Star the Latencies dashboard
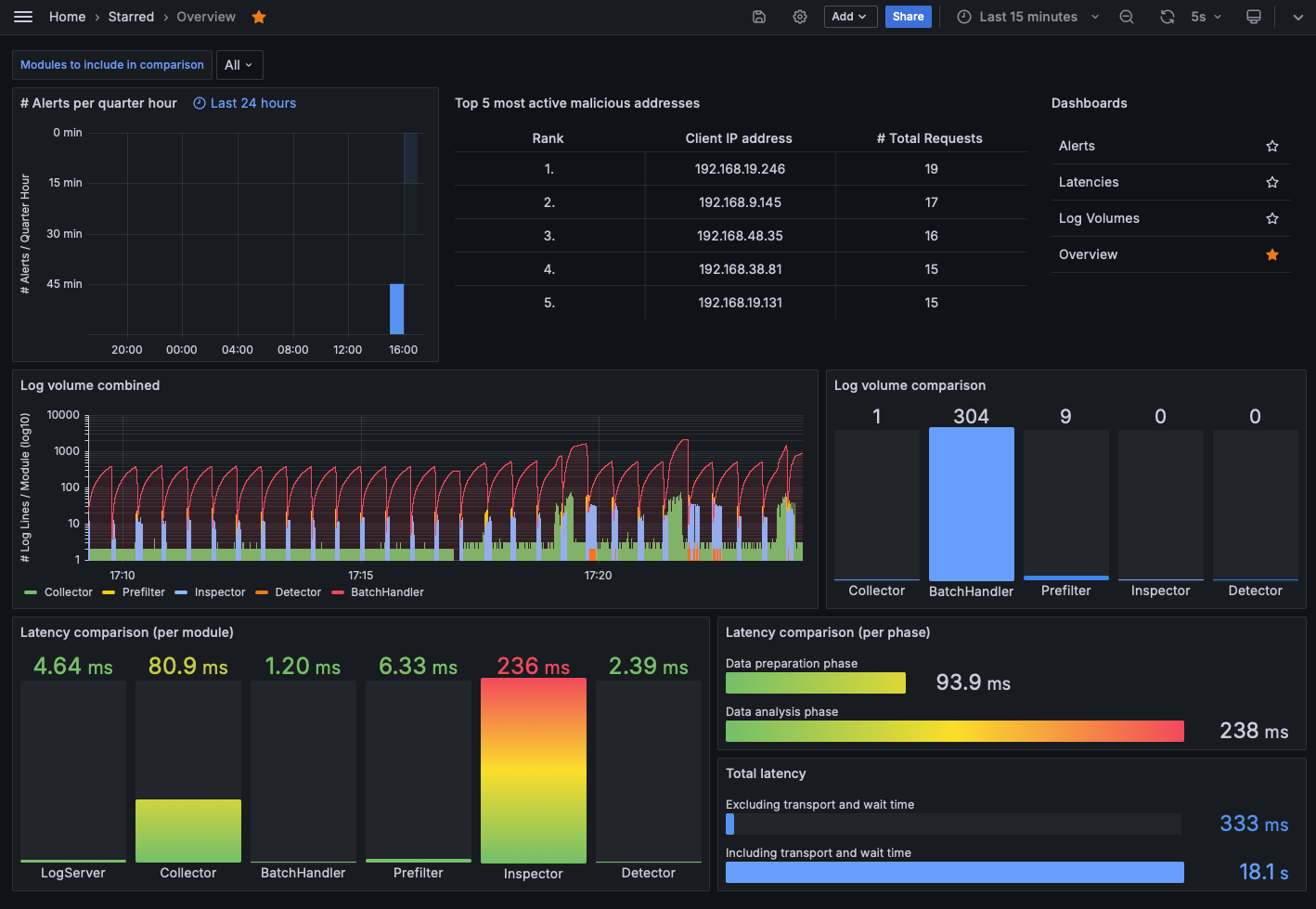Screen dimensions: 1316x909 pos(1272,182)
